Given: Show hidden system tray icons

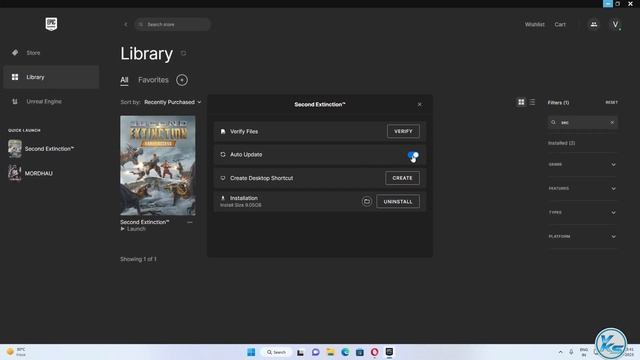Looking at the screenshot, I should 560,352.
